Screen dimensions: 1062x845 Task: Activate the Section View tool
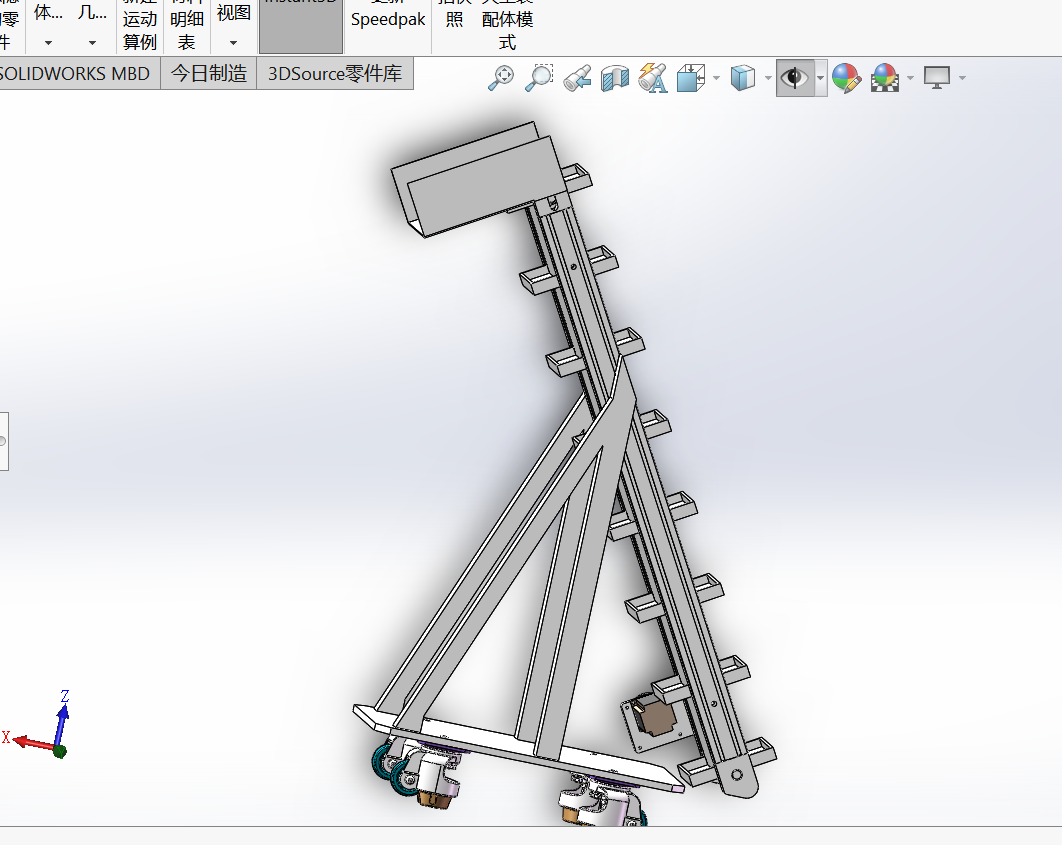pos(615,78)
